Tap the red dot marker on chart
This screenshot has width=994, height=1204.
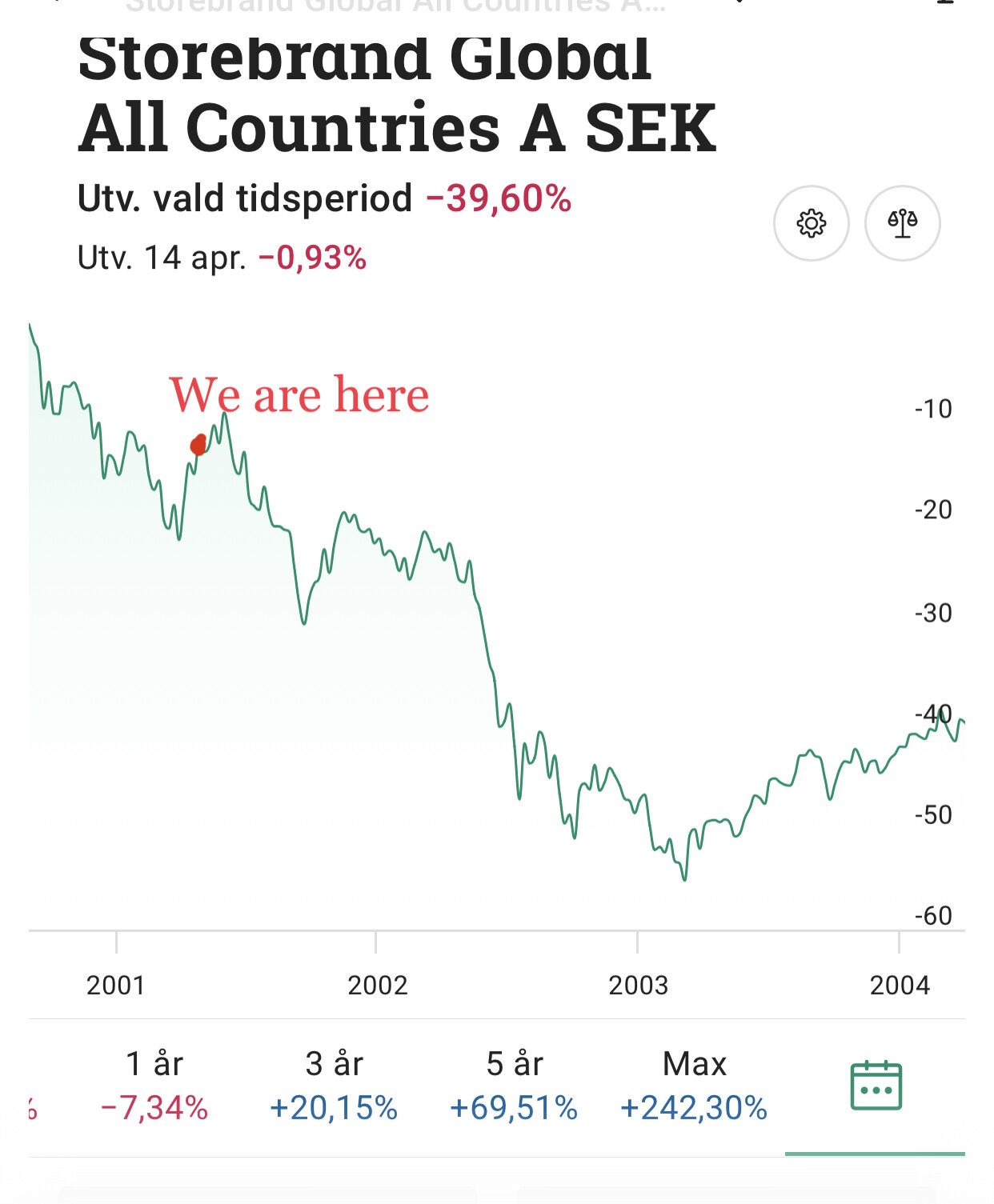coord(198,444)
